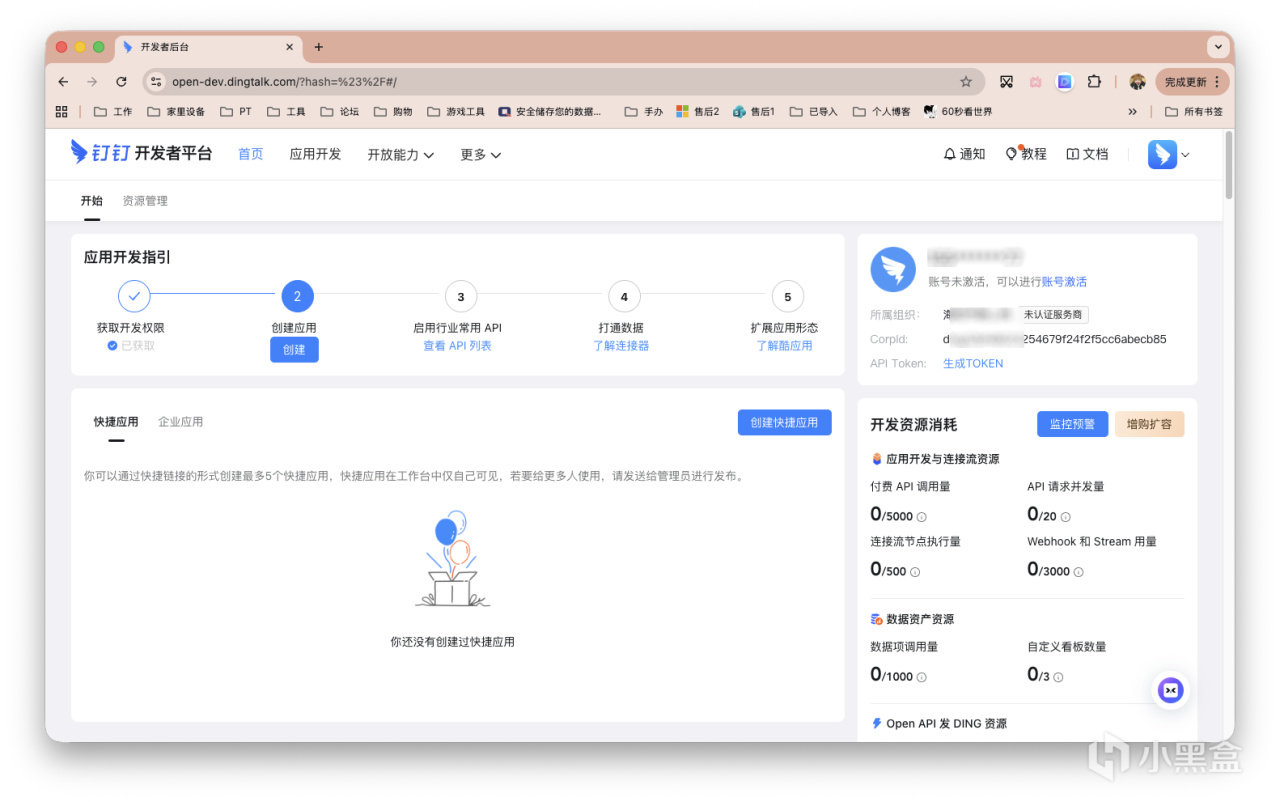The width and height of the screenshot is (1280, 802).
Task: Click step 3 circle in 应用开发指引
Action: pos(460,297)
